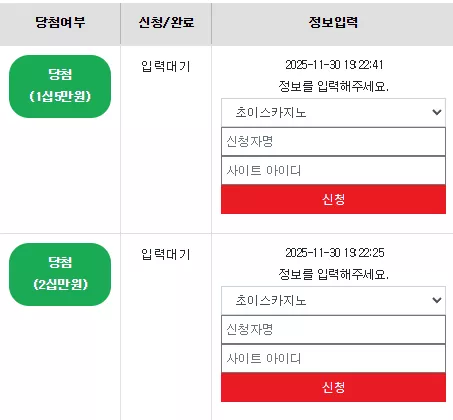Image resolution: width=453 pixels, height=420 pixels.
Task: Click the green 당첨 (2십만원) badge
Action: pos(60,274)
